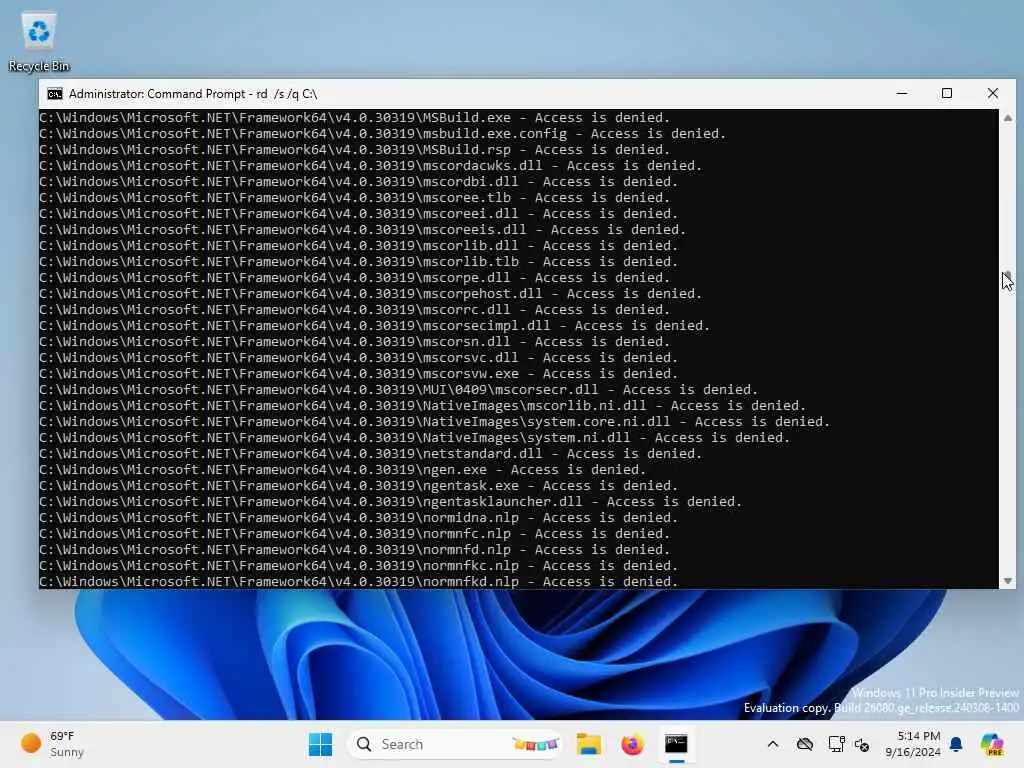Click the Command Prompt title bar icon
Image resolution: width=1024 pixels, height=768 pixels.
pos(55,94)
